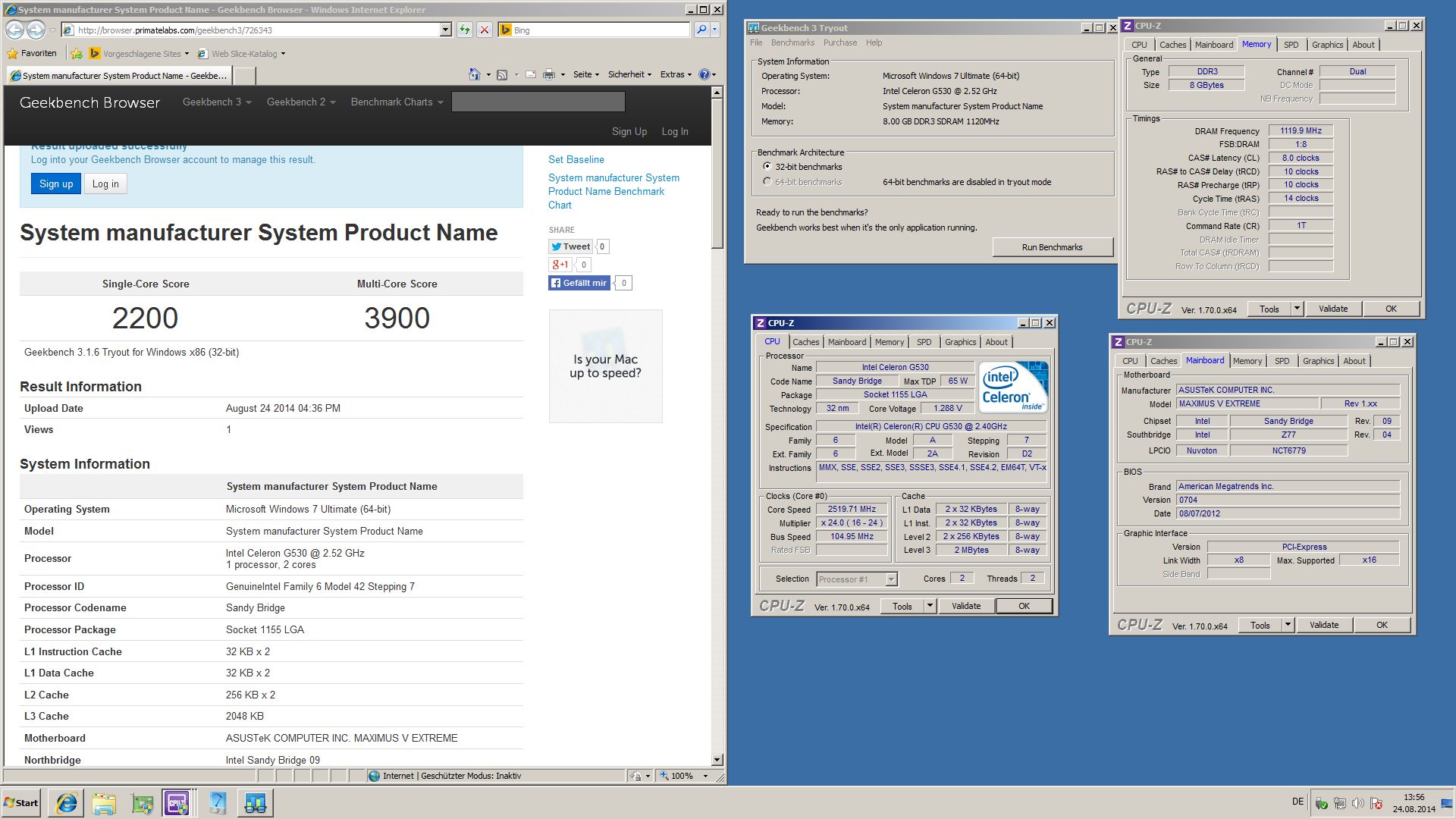Image resolution: width=1456 pixels, height=819 pixels.
Task: Click the Is your Mac up to speed ad
Action: click(x=605, y=366)
